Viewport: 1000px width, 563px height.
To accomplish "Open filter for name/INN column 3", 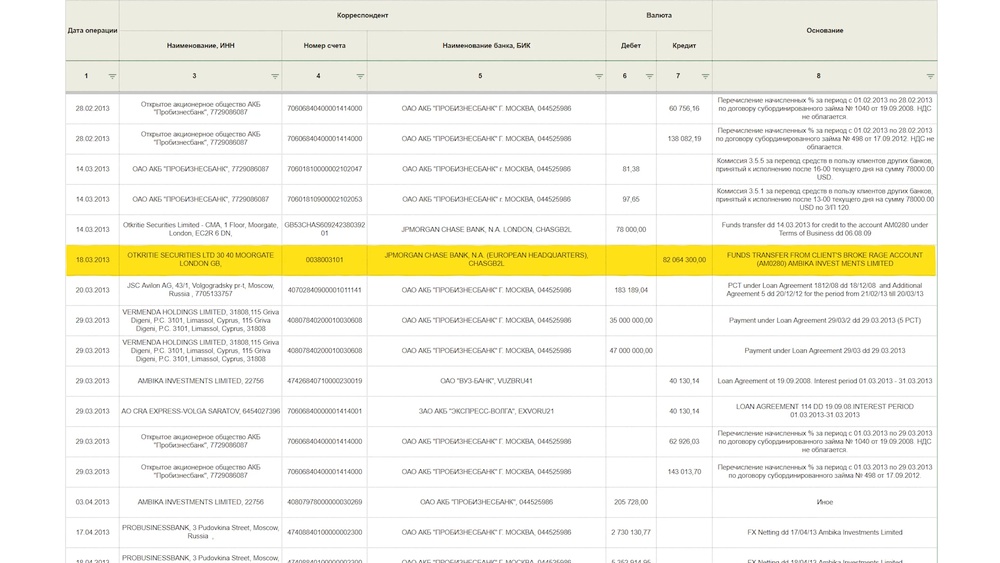I will [x=274, y=76].
